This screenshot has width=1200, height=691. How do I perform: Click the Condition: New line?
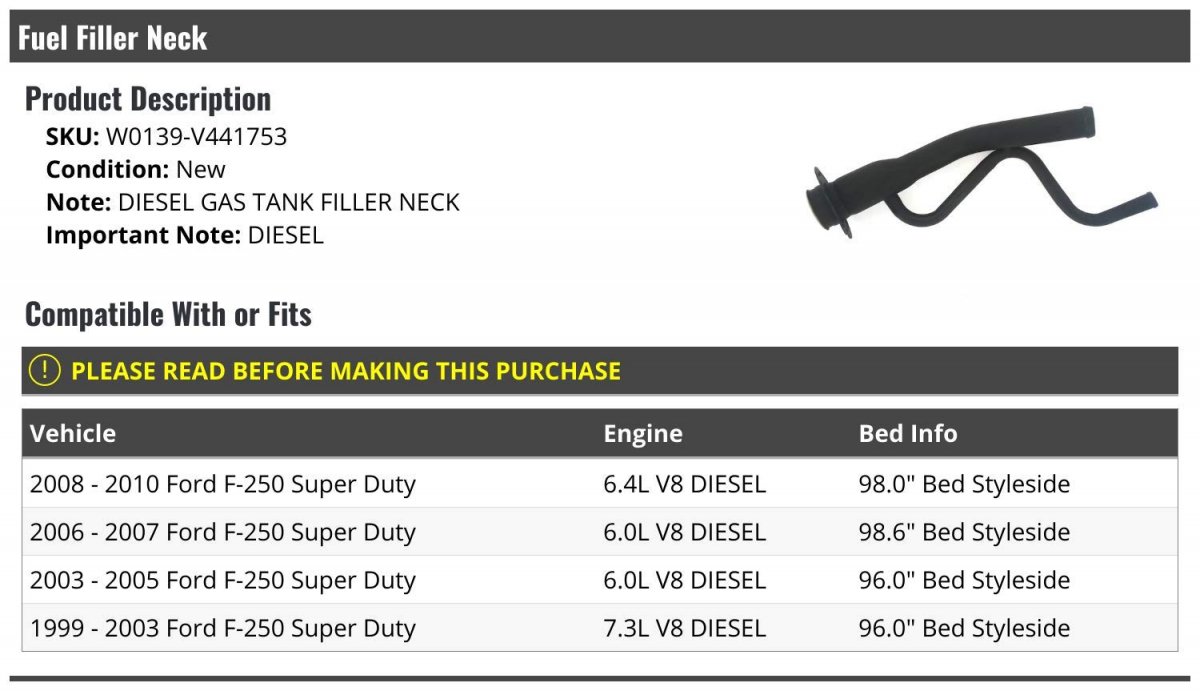136,170
